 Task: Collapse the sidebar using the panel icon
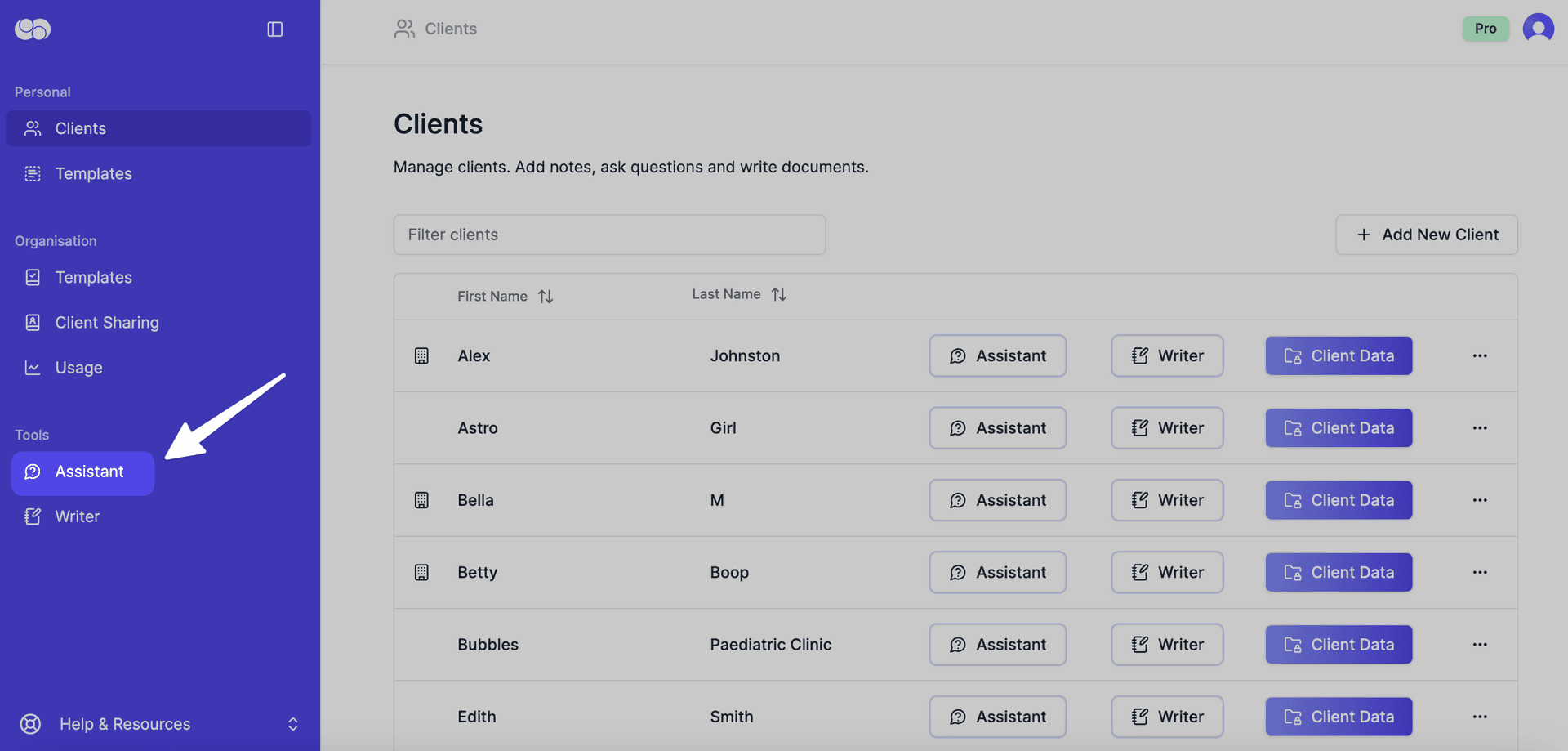(x=274, y=29)
